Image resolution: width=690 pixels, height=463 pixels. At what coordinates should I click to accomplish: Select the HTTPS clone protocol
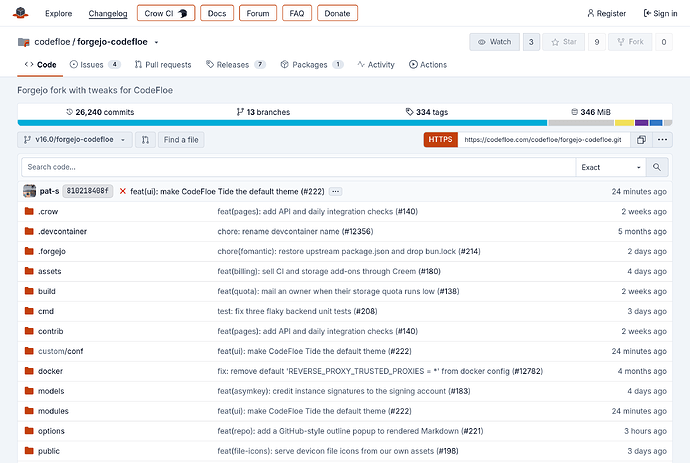(440, 140)
